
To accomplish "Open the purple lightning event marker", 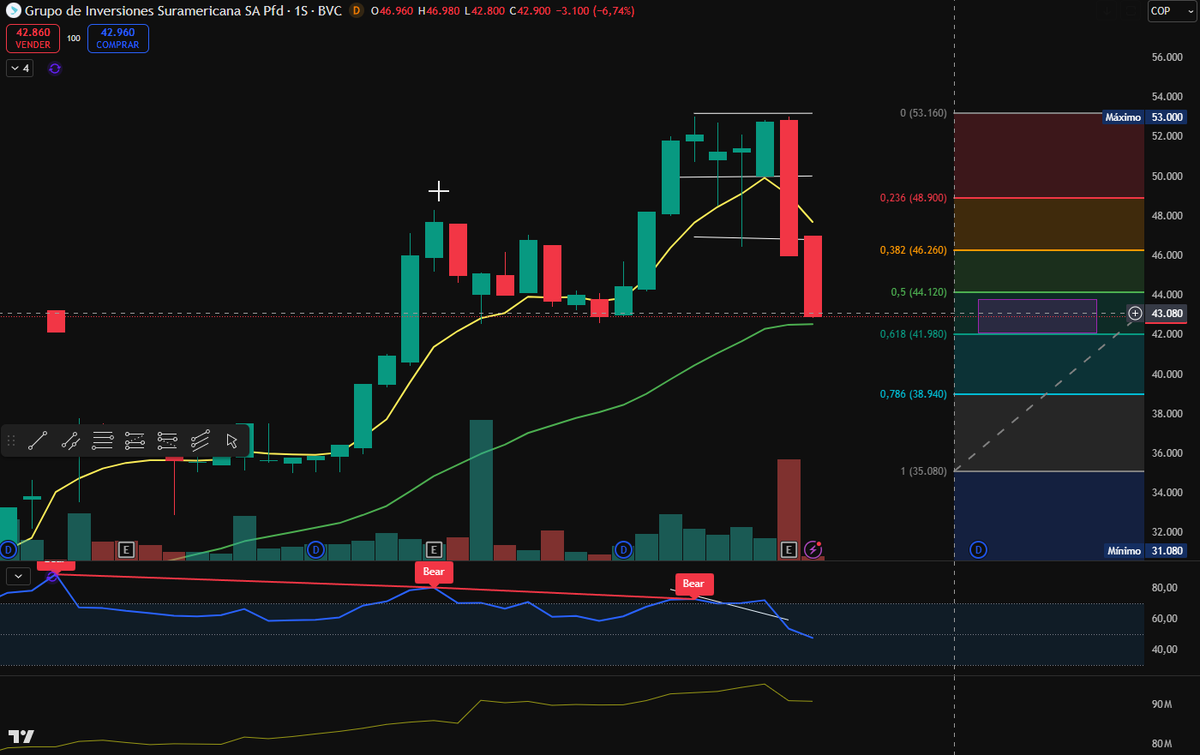I will click(814, 549).
